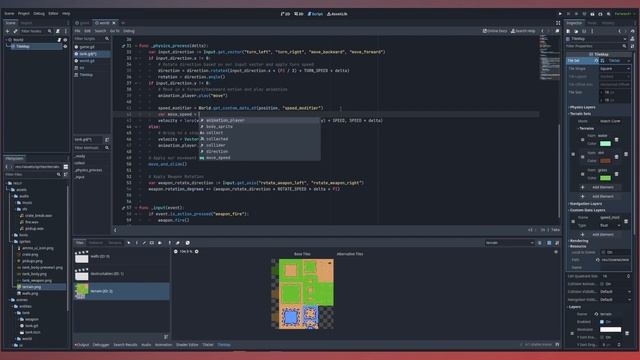Collapse the Terrain Sets section
The height and width of the screenshot is (360, 640).
click(580, 114)
